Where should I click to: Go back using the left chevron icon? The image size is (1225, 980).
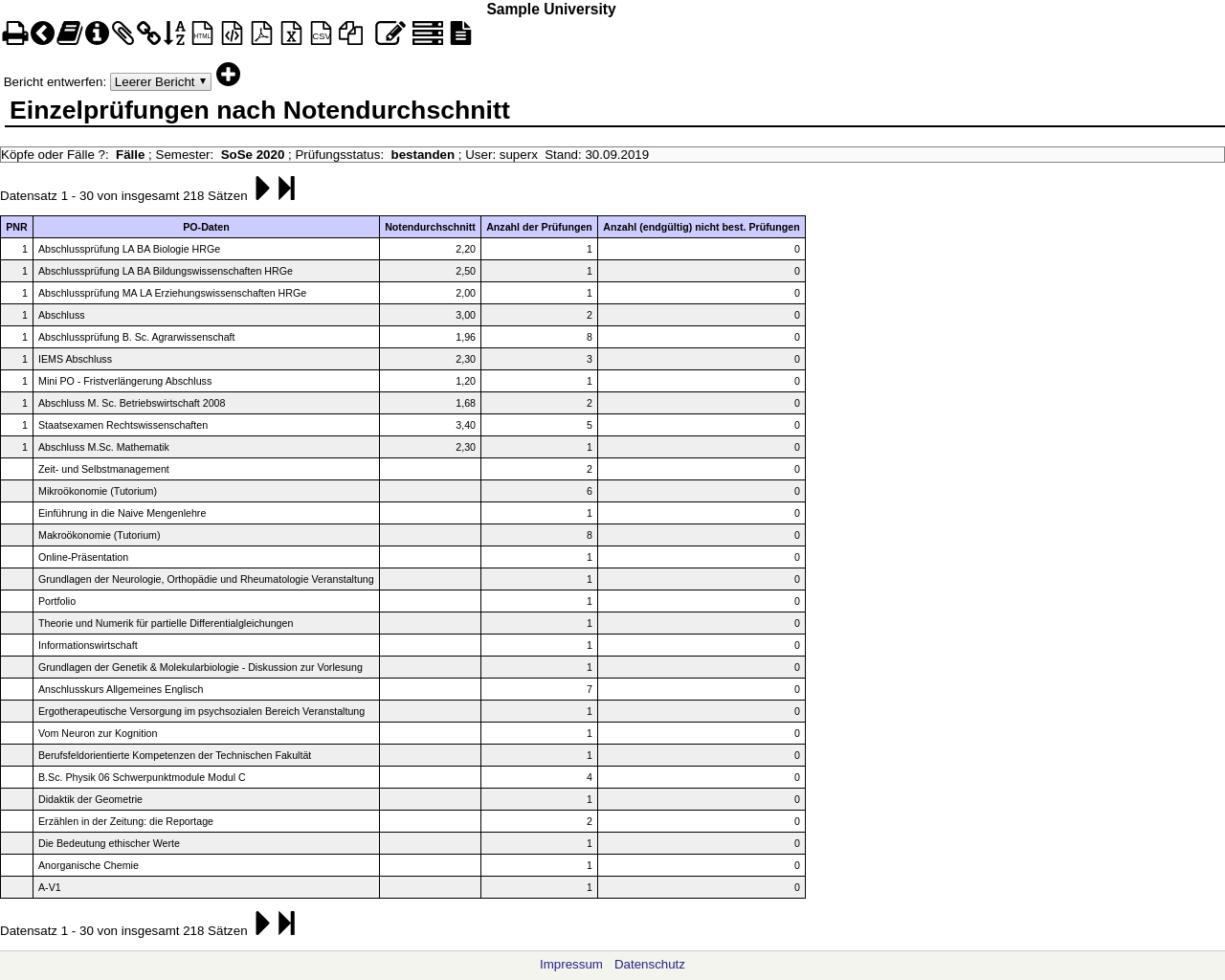pos(42,33)
